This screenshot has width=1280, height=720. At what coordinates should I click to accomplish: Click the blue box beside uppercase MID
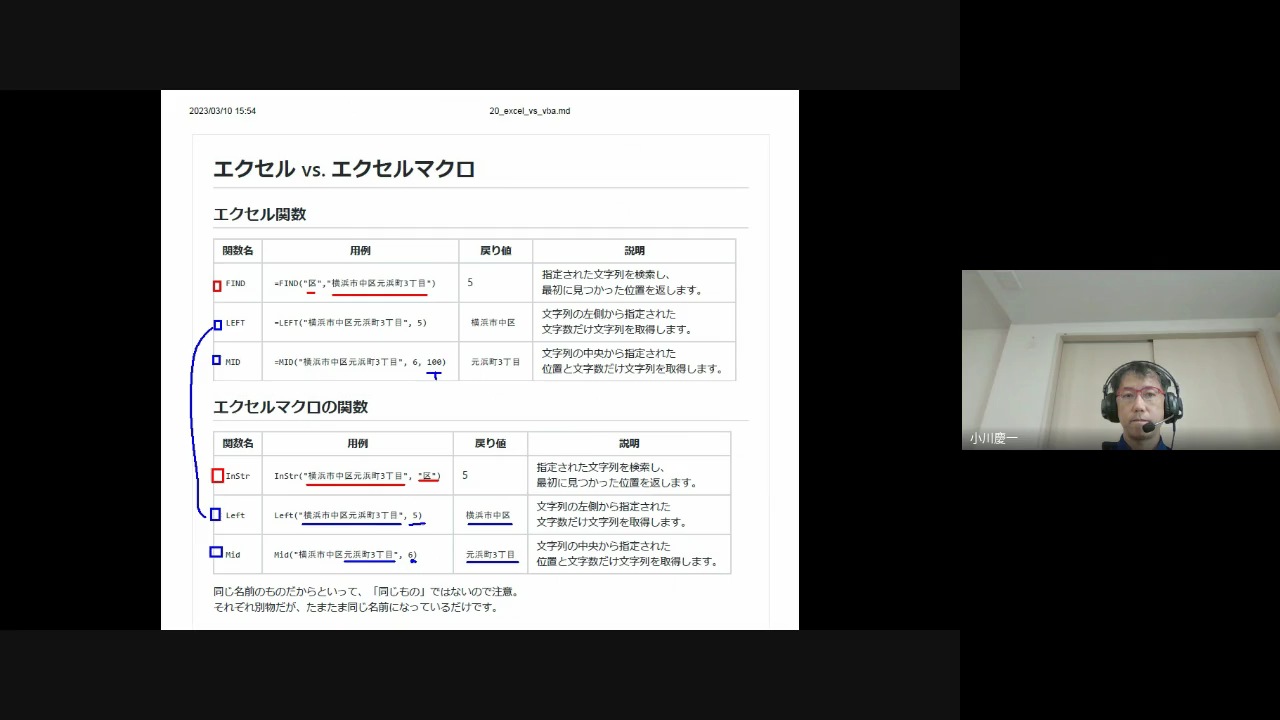[x=217, y=360]
